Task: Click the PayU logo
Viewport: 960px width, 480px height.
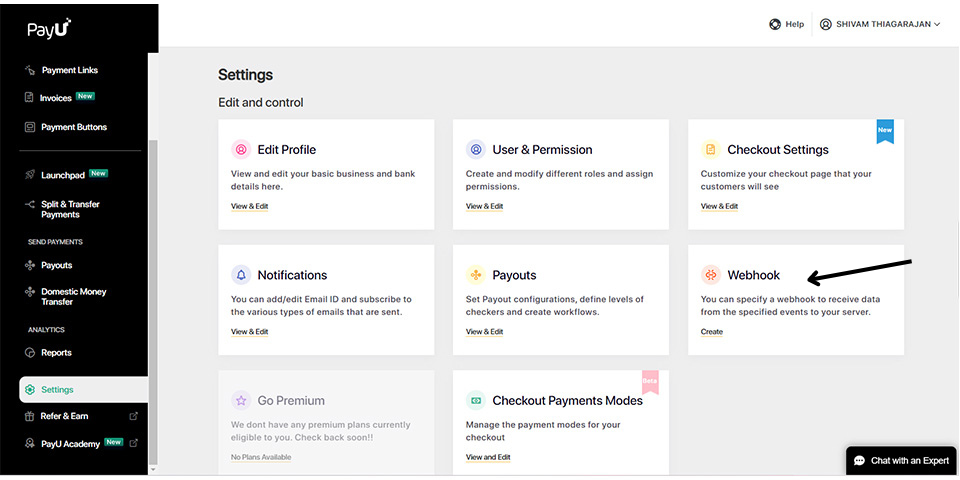Action: pyautogui.click(x=49, y=30)
